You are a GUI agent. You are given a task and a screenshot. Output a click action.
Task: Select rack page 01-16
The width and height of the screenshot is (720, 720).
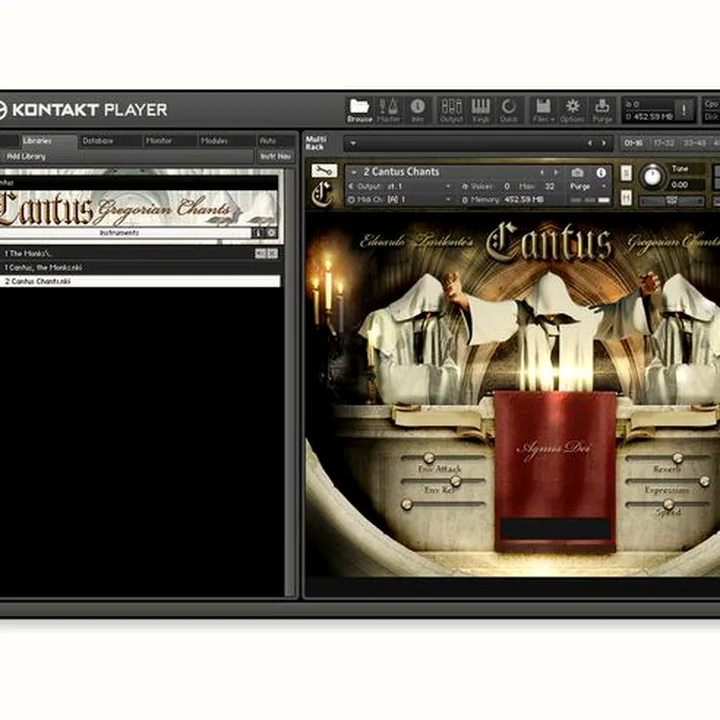(633, 143)
